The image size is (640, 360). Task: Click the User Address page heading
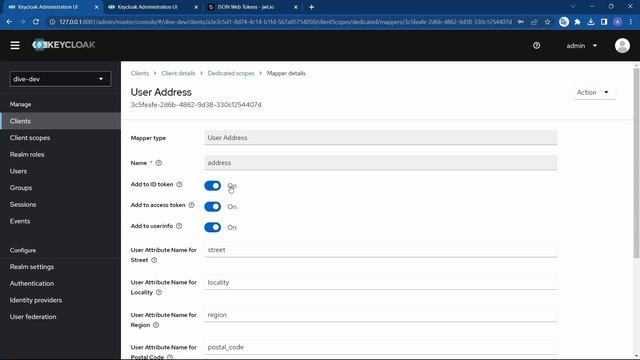(x=161, y=92)
